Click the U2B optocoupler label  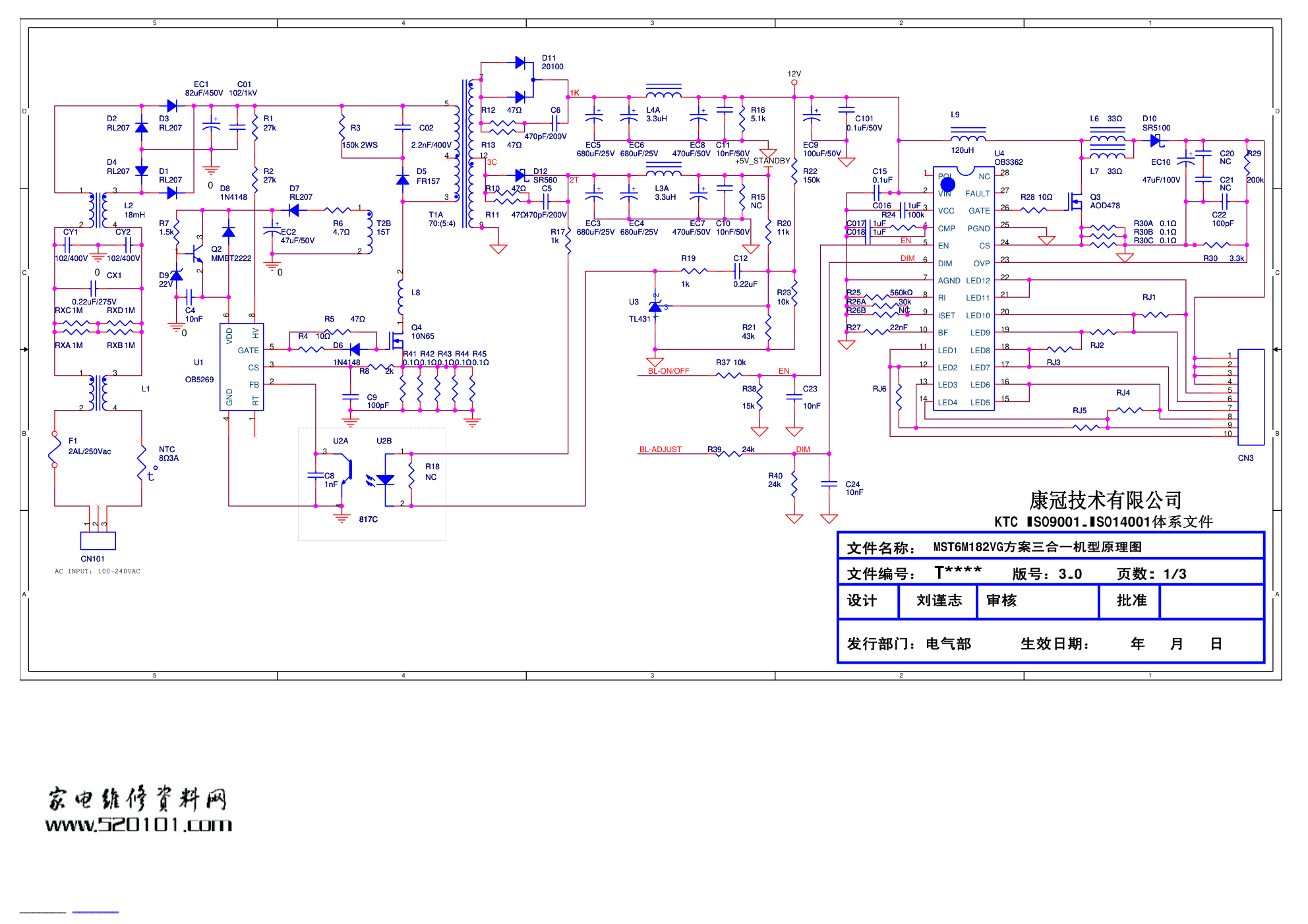(x=384, y=441)
